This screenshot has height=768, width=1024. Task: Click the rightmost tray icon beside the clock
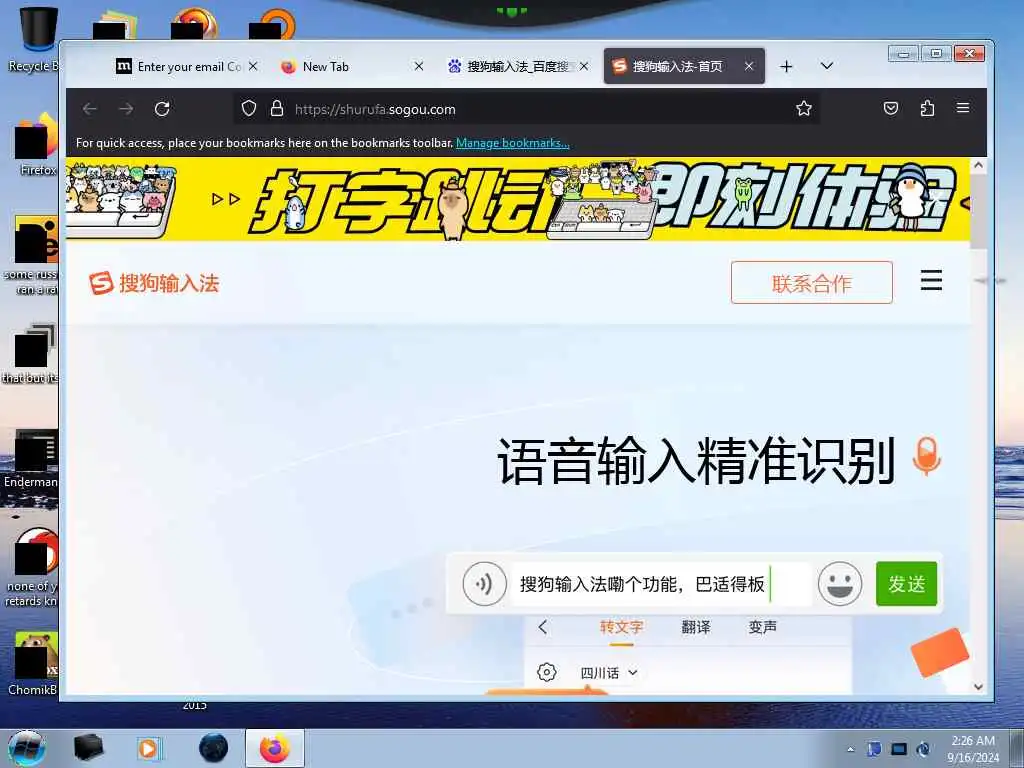[923, 749]
